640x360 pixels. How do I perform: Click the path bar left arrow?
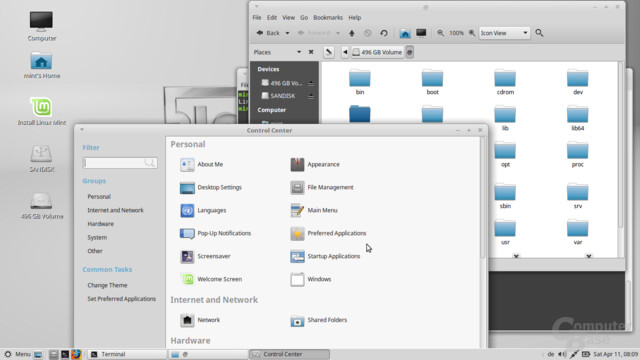(345, 52)
